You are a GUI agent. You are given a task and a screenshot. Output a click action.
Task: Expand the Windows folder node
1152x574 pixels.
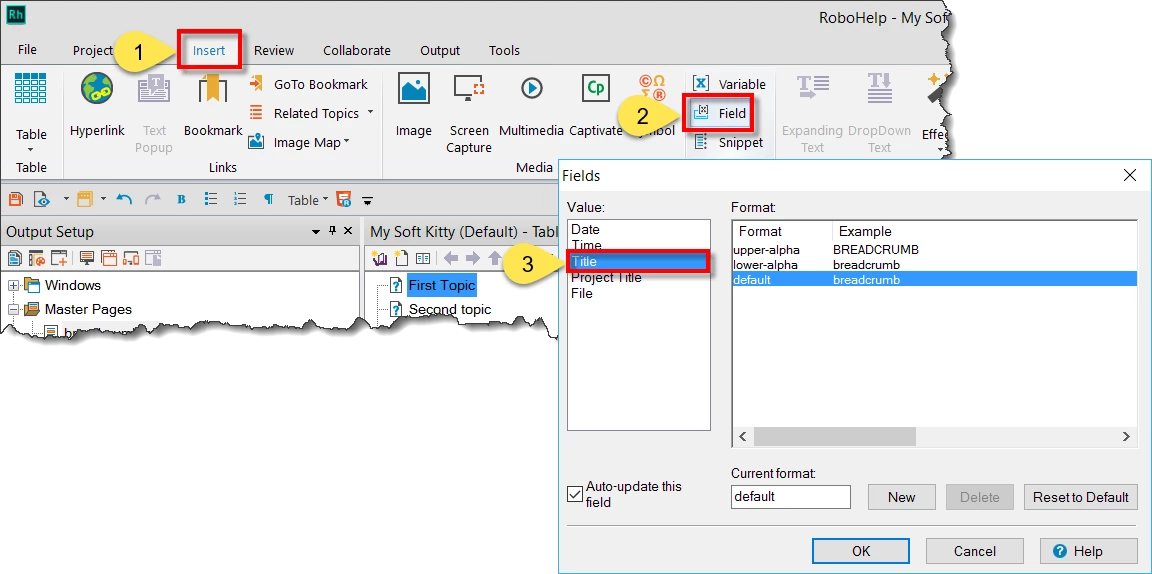(x=13, y=285)
